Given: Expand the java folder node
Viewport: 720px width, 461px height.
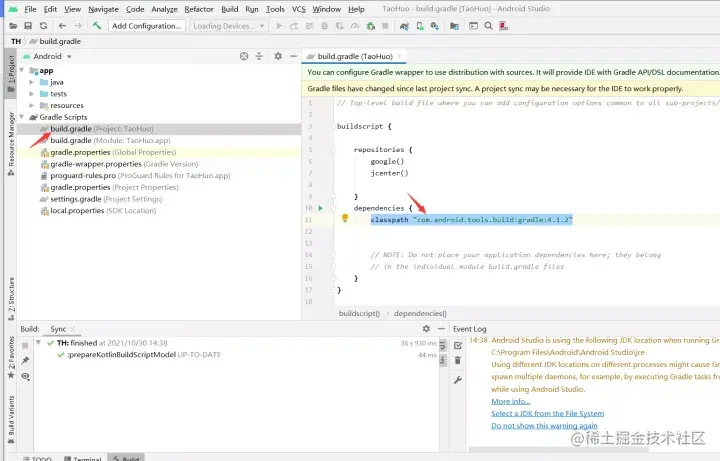Looking at the screenshot, I should (31, 82).
